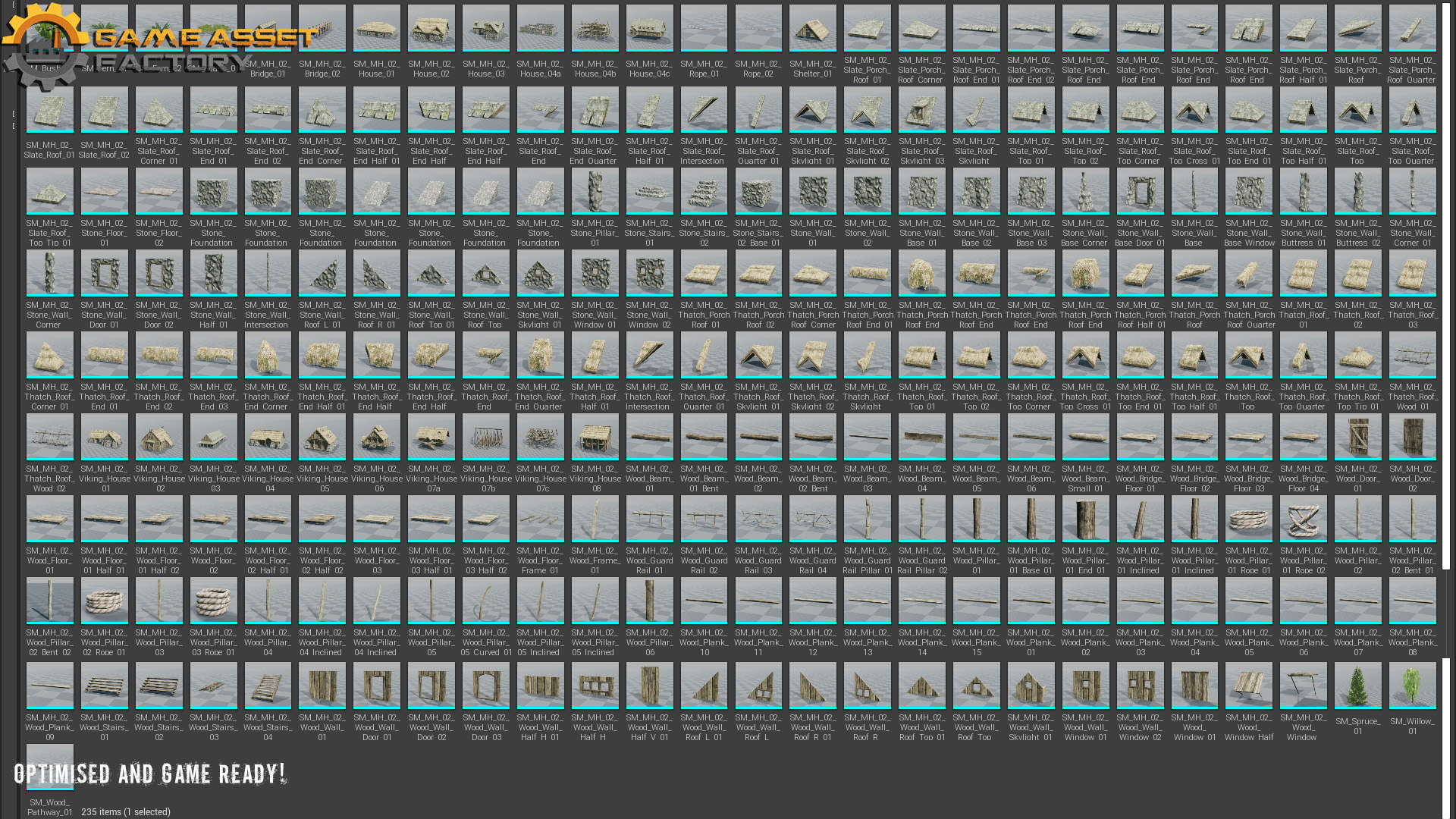Select the SM_MH_02_Wood_Stairs_02 asset

[158, 685]
